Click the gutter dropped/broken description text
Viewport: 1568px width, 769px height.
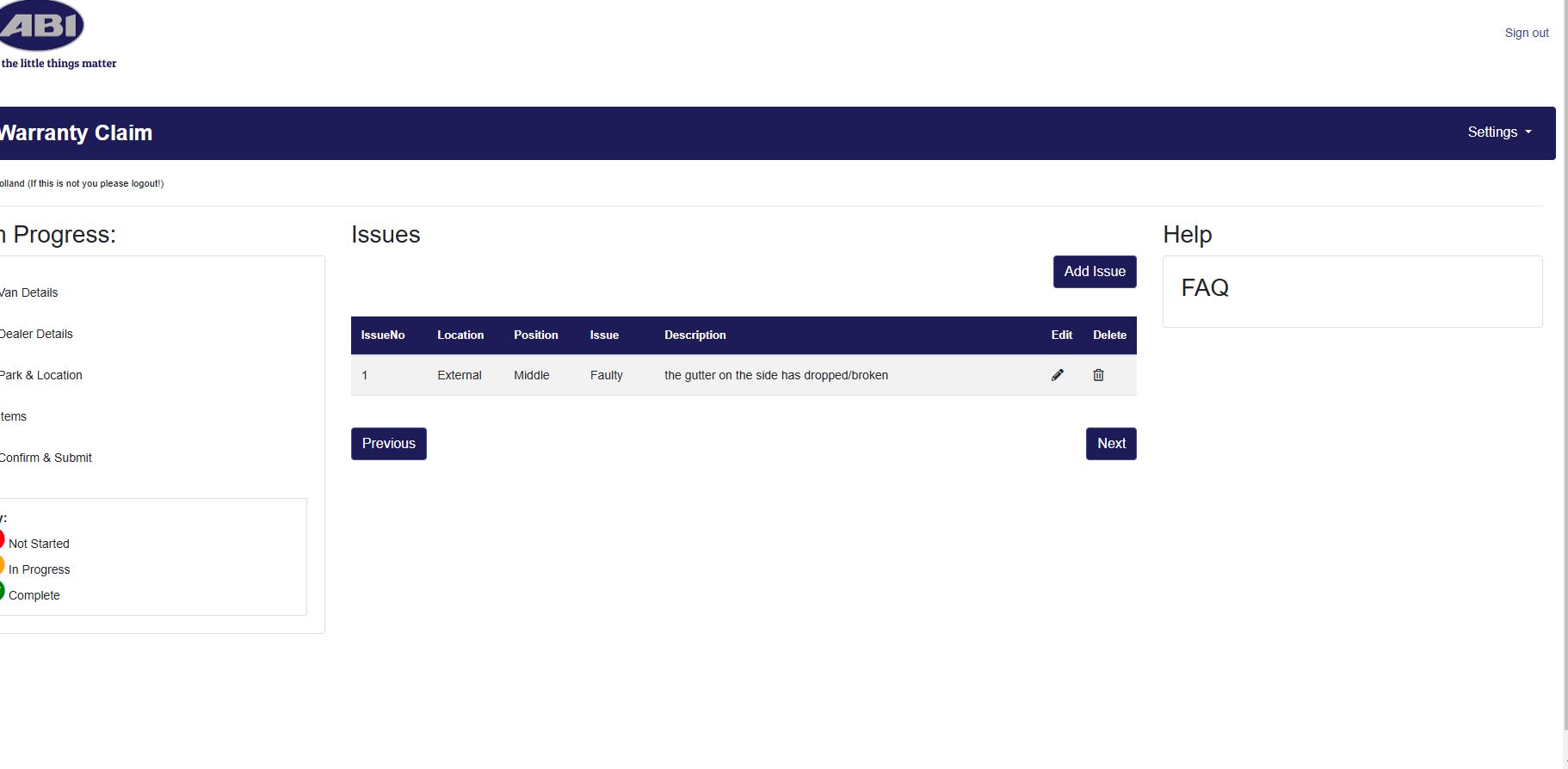[776, 375]
